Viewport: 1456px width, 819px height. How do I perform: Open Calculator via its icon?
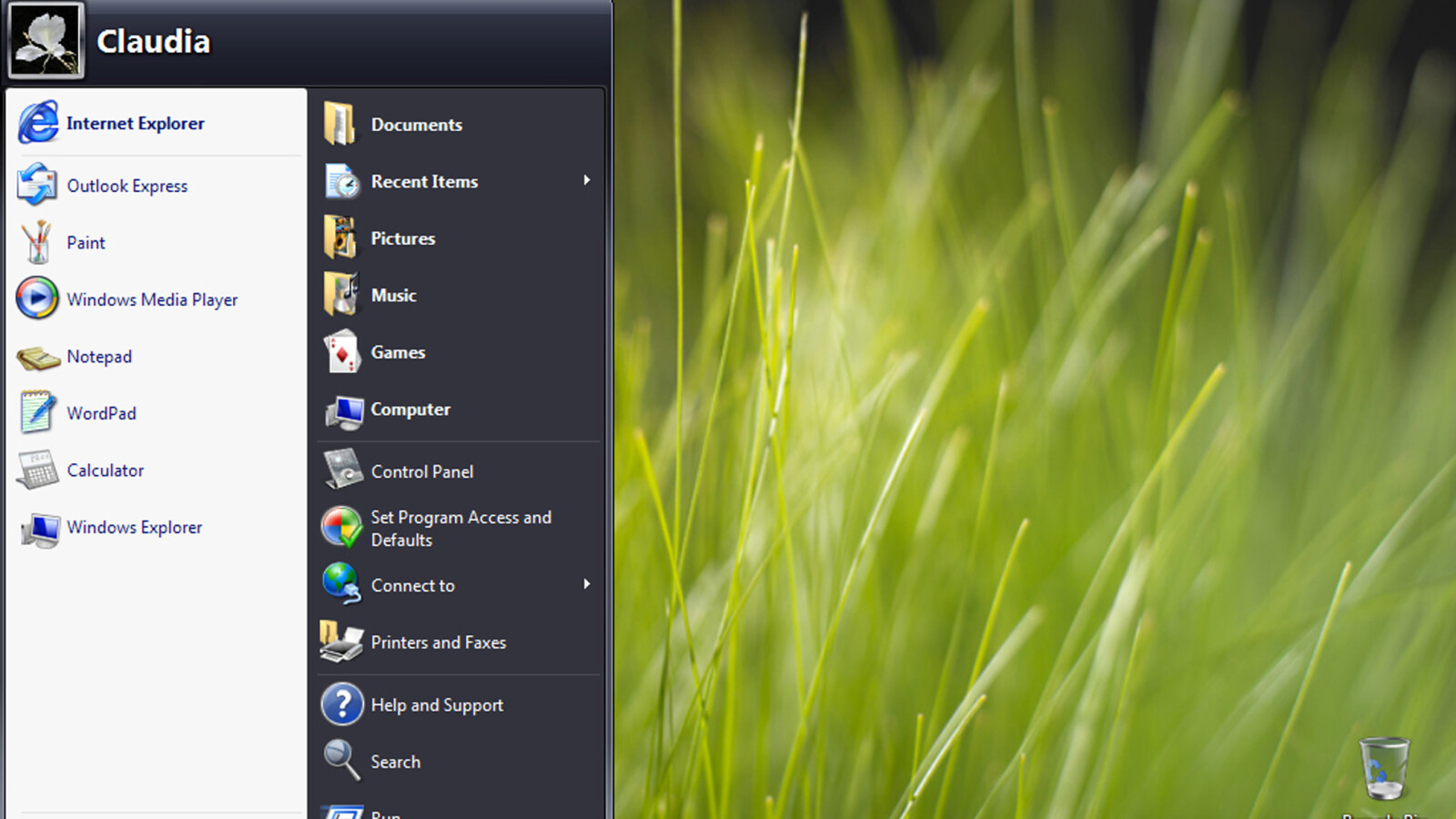(37, 470)
